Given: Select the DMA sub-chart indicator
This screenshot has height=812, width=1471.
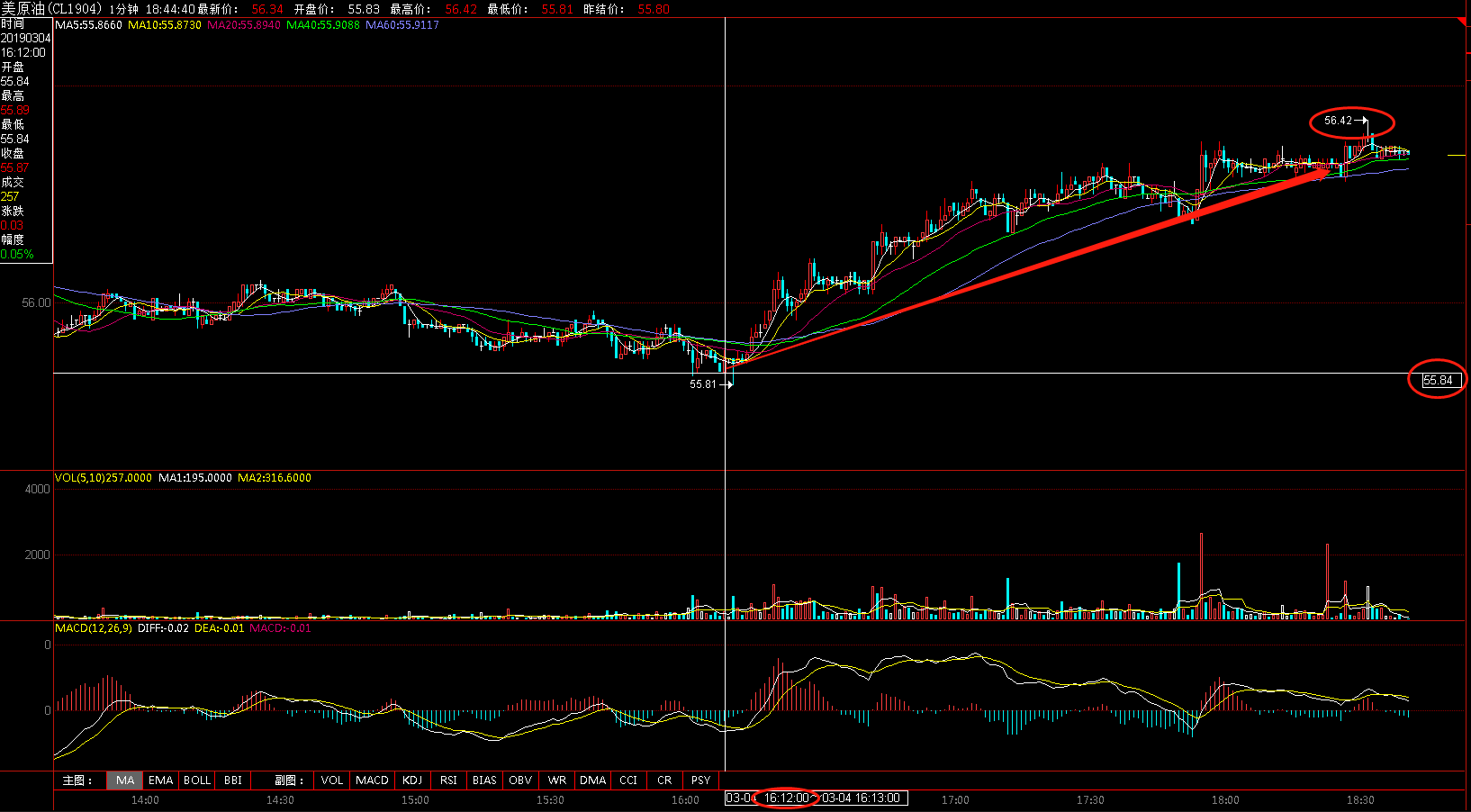Looking at the screenshot, I should point(592,780).
